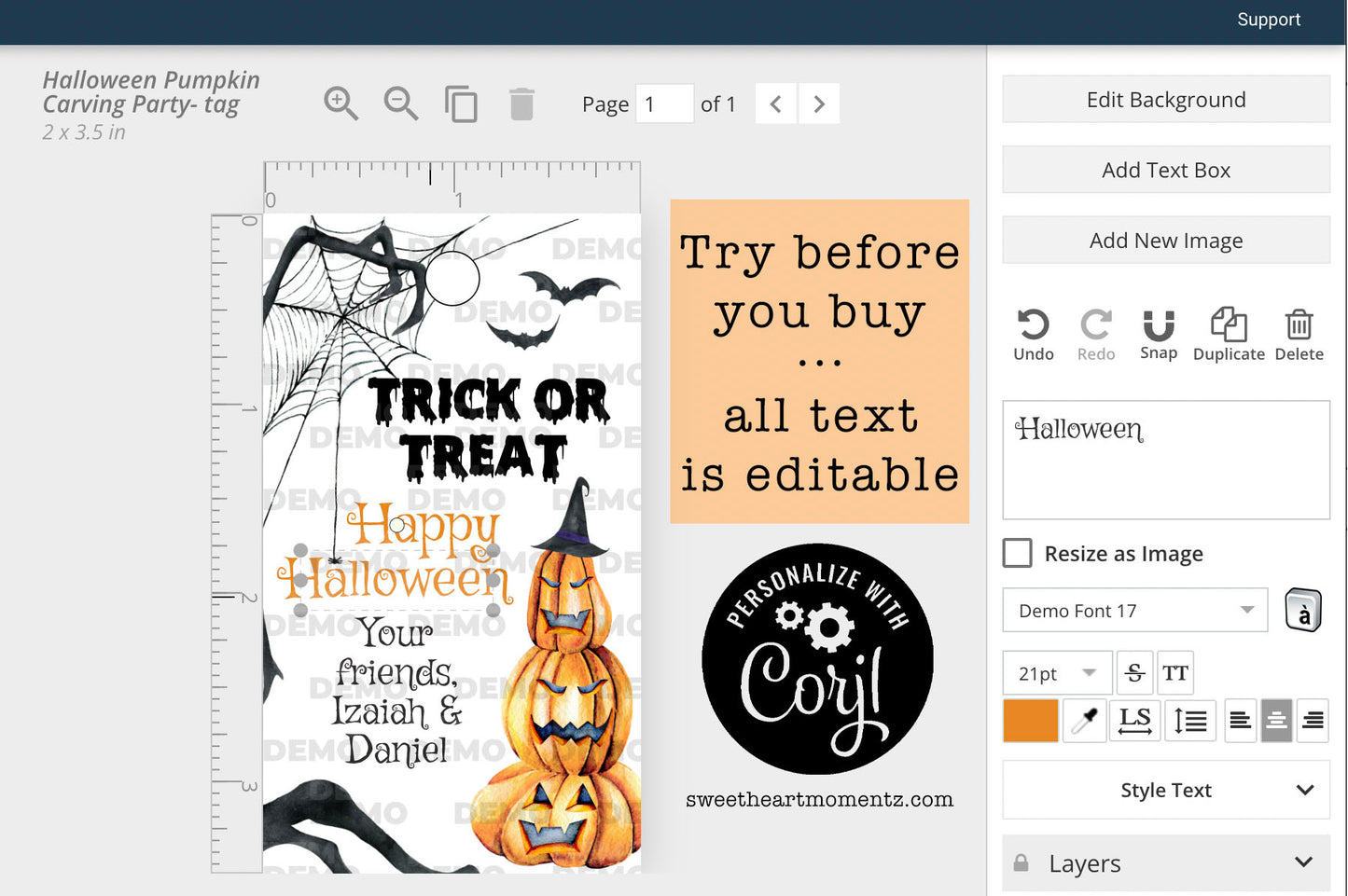Enable the Resize as Image checkbox
The width and height of the screenshot is (1348, 896).
point(1017,553)
